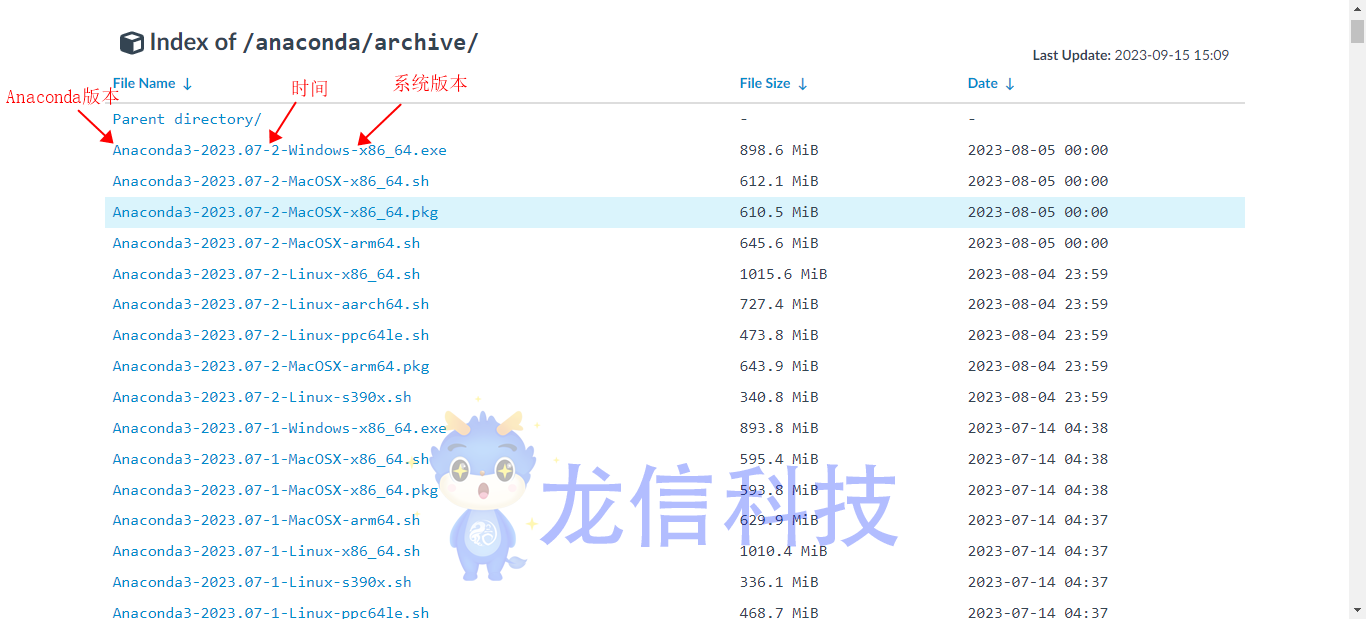The width and height of the screenshot is (1366, 619).
Task: Click the 610.5 MiB file size
Action: click(779, 212)
